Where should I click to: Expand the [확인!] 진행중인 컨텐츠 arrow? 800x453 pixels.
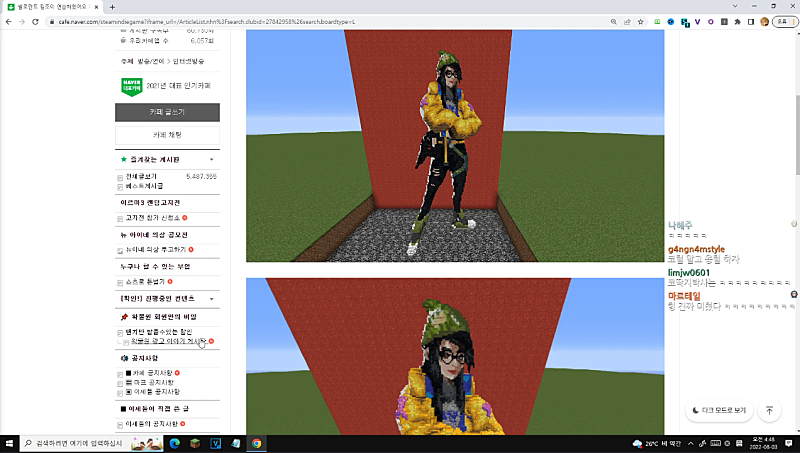click(211, 299)
